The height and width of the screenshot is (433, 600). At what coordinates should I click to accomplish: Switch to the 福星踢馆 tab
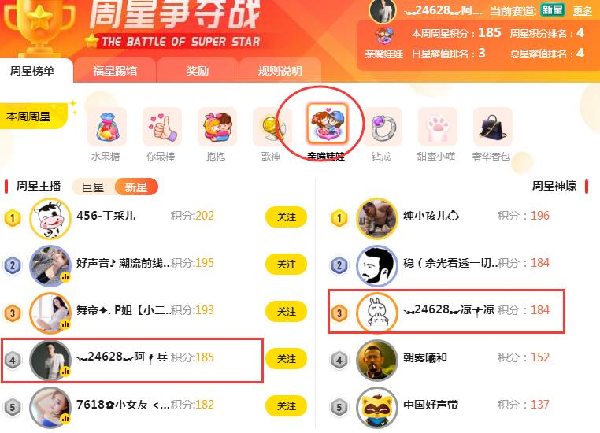[x=115, y=71]
